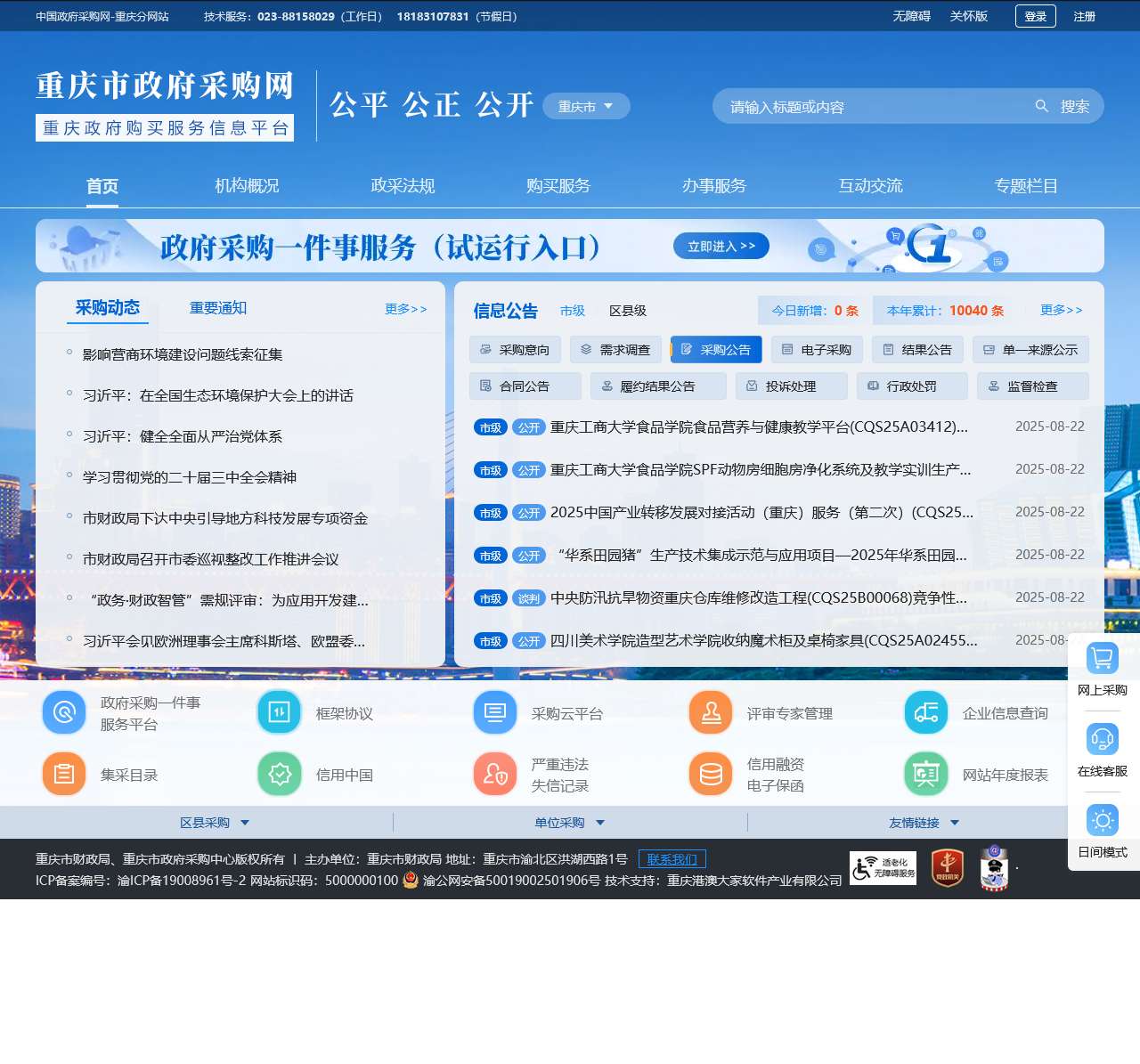1140x1064 pixels.
Task: Open the 严重违法失信记录 icon
Action: pyautogui.click(x=494, y=774)
